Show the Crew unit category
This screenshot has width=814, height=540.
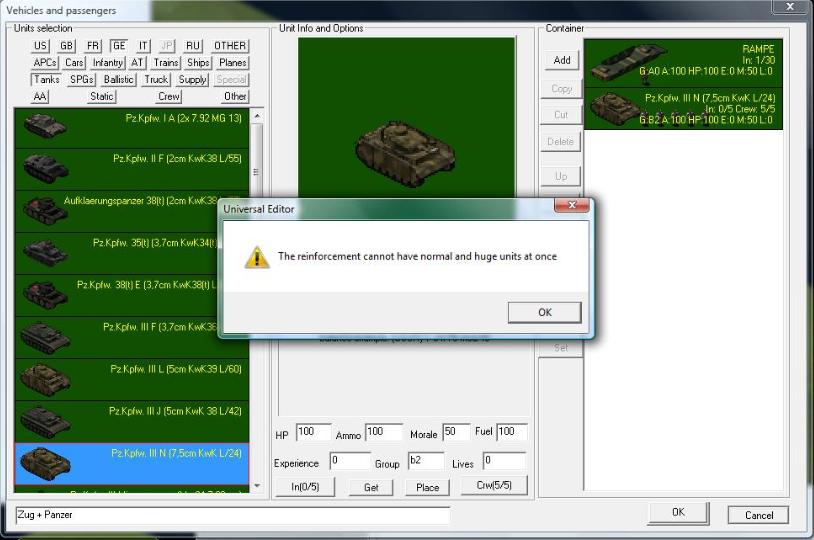click(169, 97)
